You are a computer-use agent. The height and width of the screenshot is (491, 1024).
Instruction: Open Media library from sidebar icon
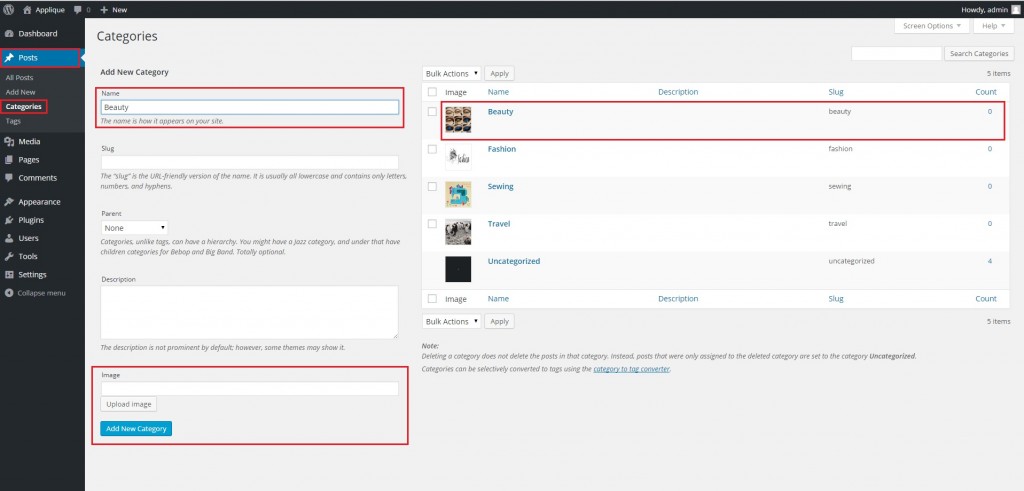(9, 142)
